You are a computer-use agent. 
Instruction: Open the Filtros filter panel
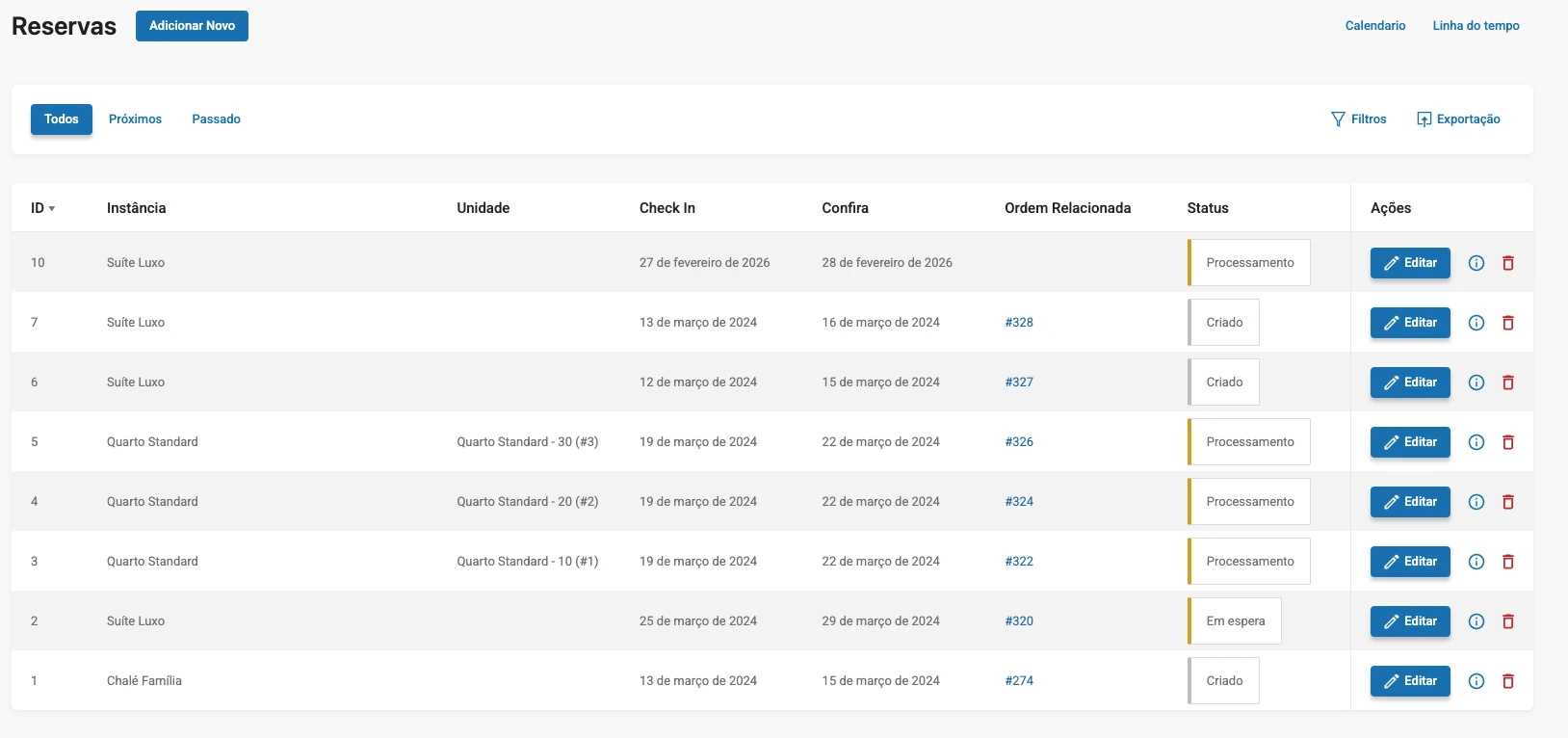coord(1359,119)
